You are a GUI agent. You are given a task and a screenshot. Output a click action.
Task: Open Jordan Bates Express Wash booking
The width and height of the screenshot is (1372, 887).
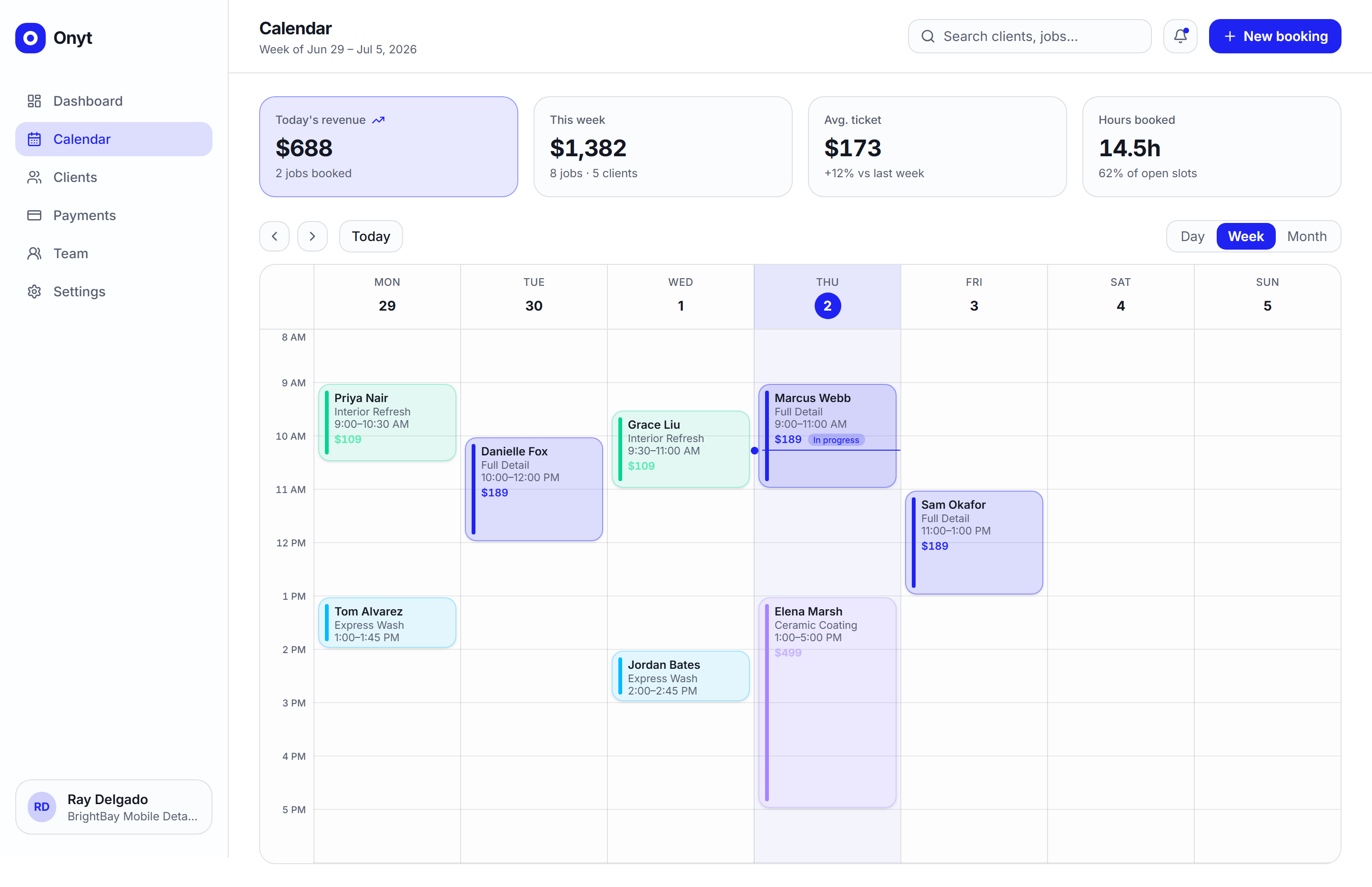[680, 675]
